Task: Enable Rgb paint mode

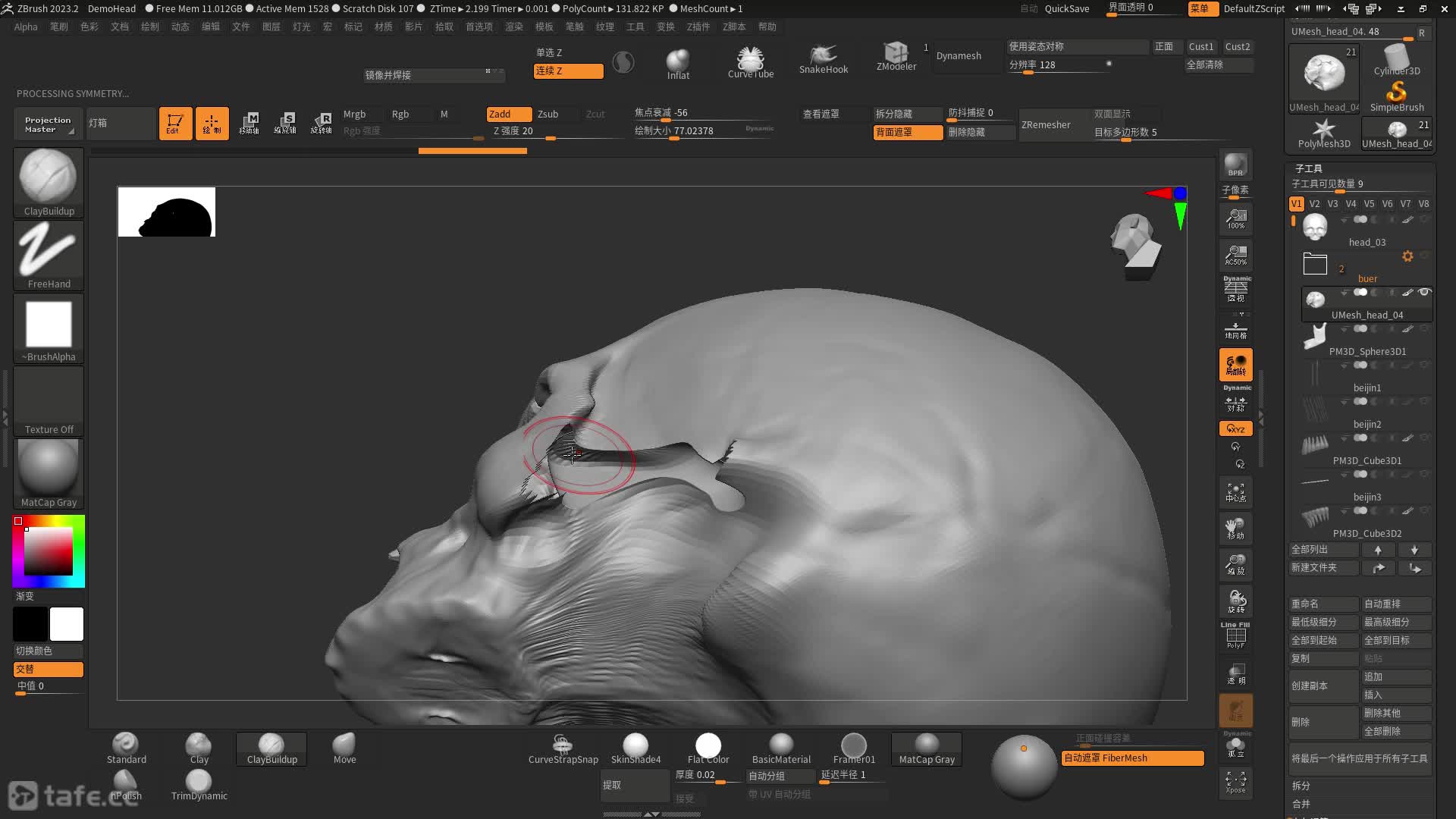Action: (409, 114)
